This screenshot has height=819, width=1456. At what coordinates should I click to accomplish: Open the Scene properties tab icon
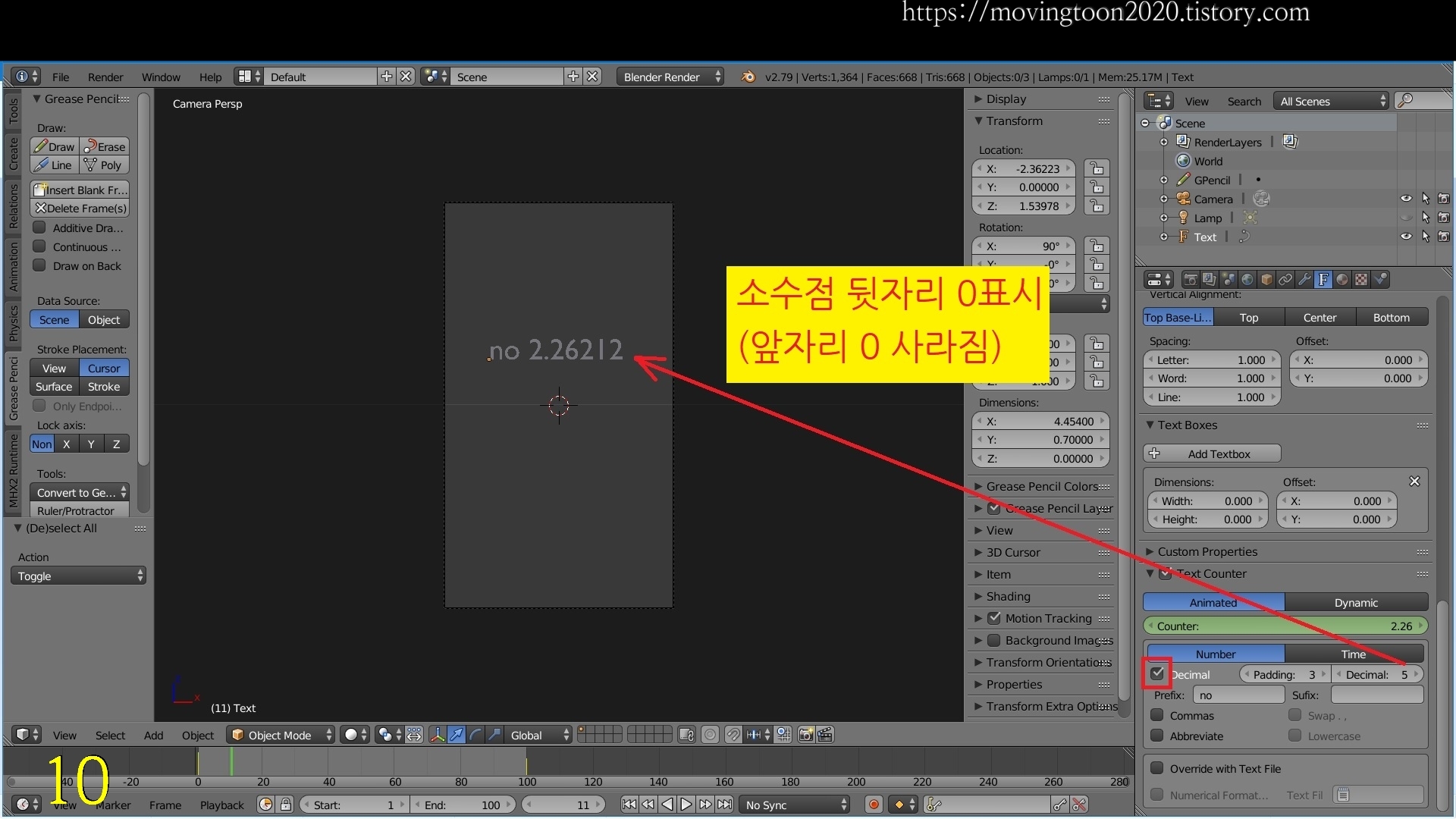coord(1228,280)
